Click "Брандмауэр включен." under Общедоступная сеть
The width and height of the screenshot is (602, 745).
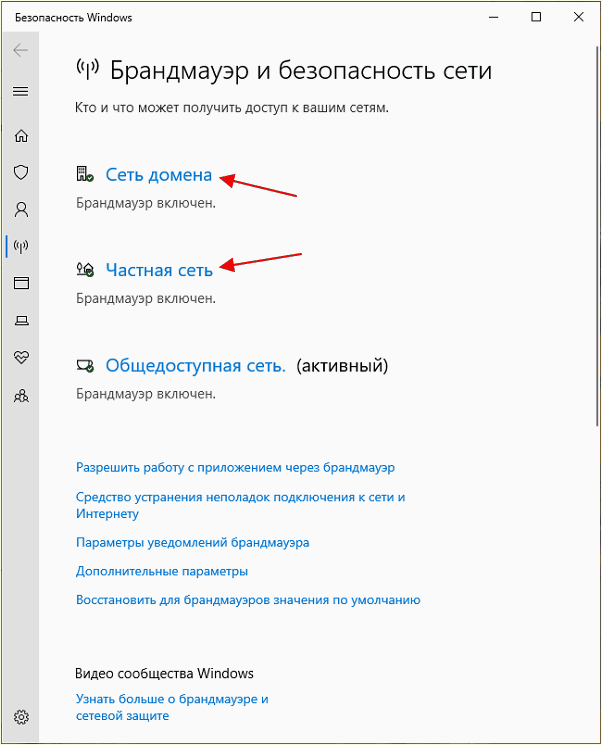pos(146,394)
